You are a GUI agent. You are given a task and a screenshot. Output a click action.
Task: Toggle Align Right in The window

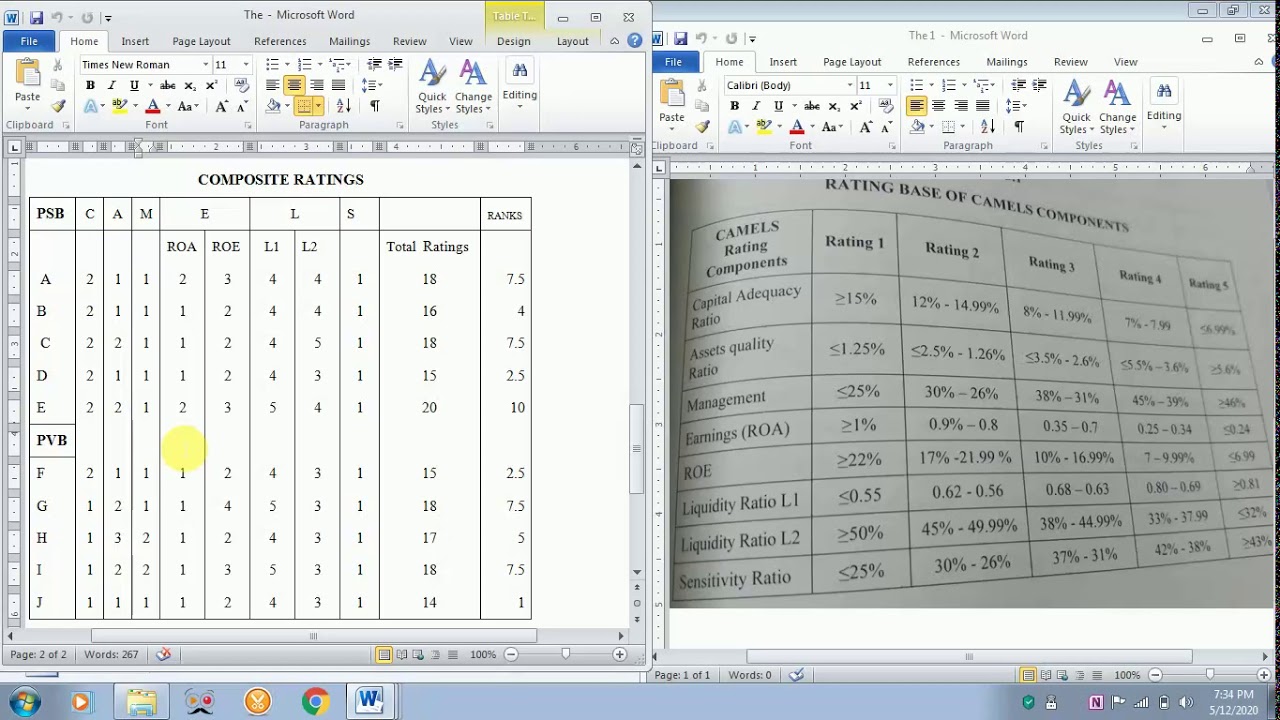tap(316, 85)
